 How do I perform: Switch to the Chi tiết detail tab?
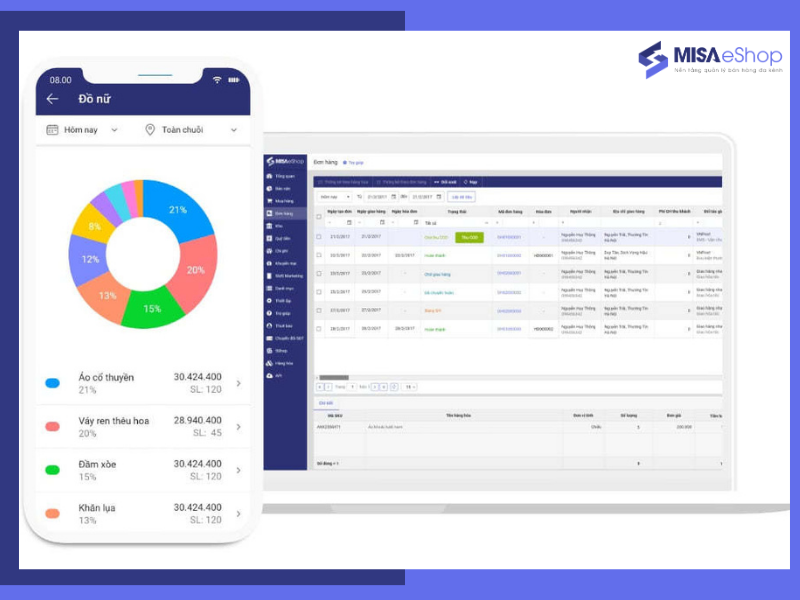tap(326, 403)
